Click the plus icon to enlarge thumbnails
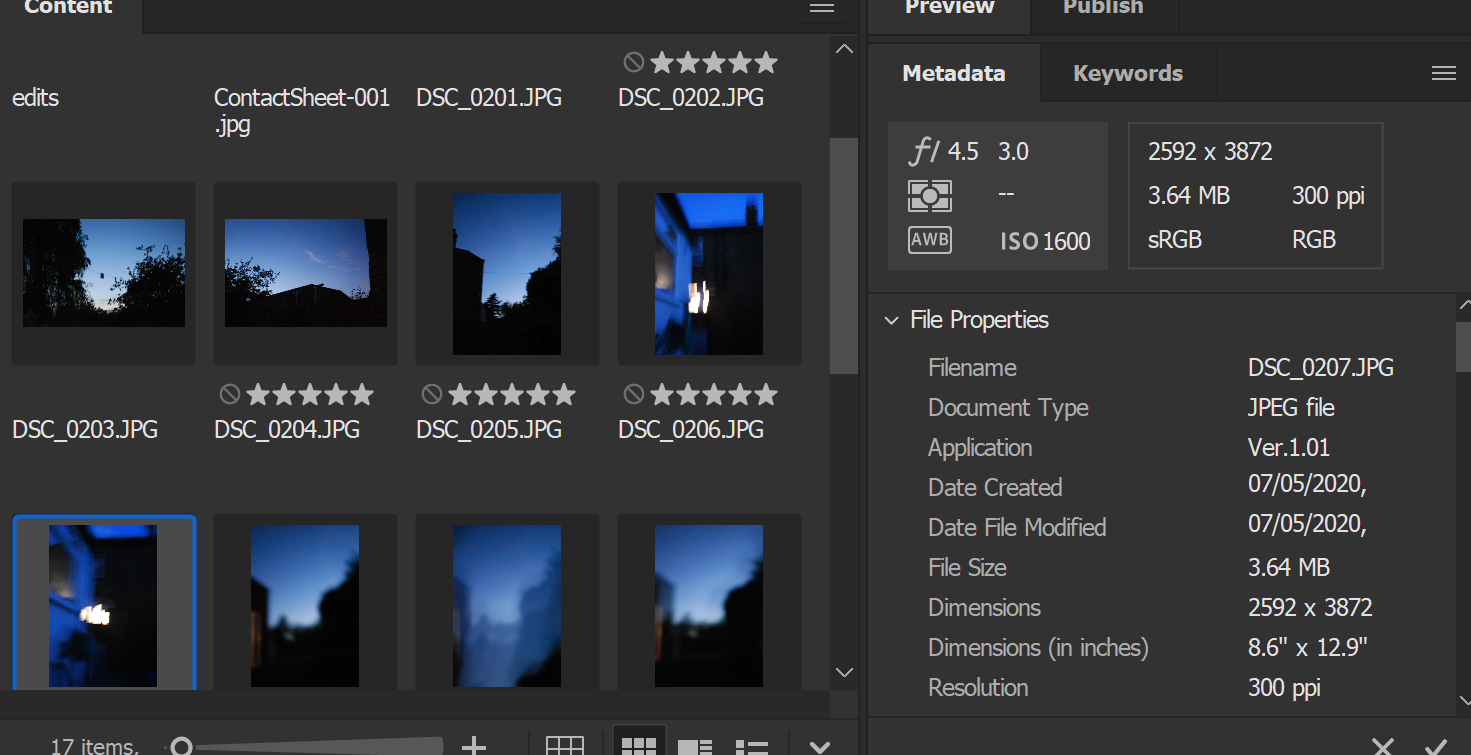The width and height of the screenshot is (1471, 755). (x=473, y=746)
